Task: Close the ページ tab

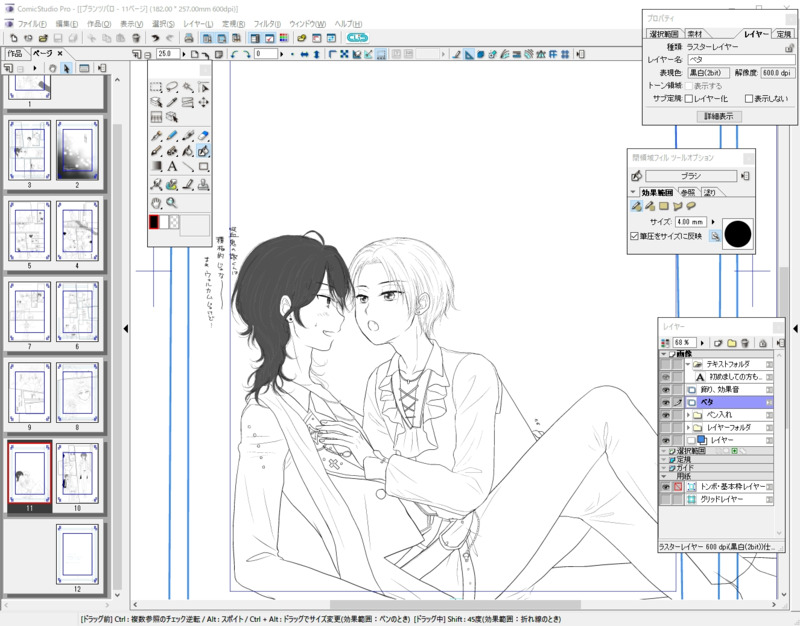Action: 60,53
